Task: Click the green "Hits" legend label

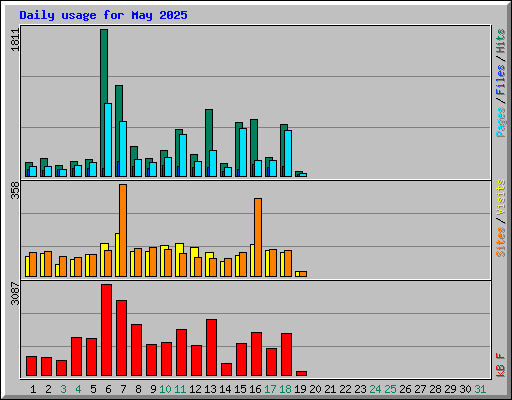Action: pyautogui.click(x=501, y=41)
